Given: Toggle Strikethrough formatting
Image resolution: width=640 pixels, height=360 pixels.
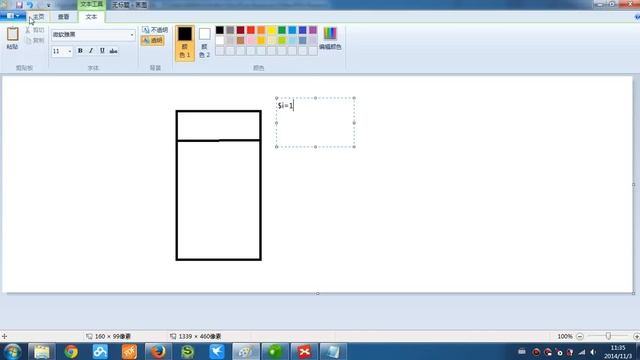Looking at the screenshot, I should pos(113,51).
